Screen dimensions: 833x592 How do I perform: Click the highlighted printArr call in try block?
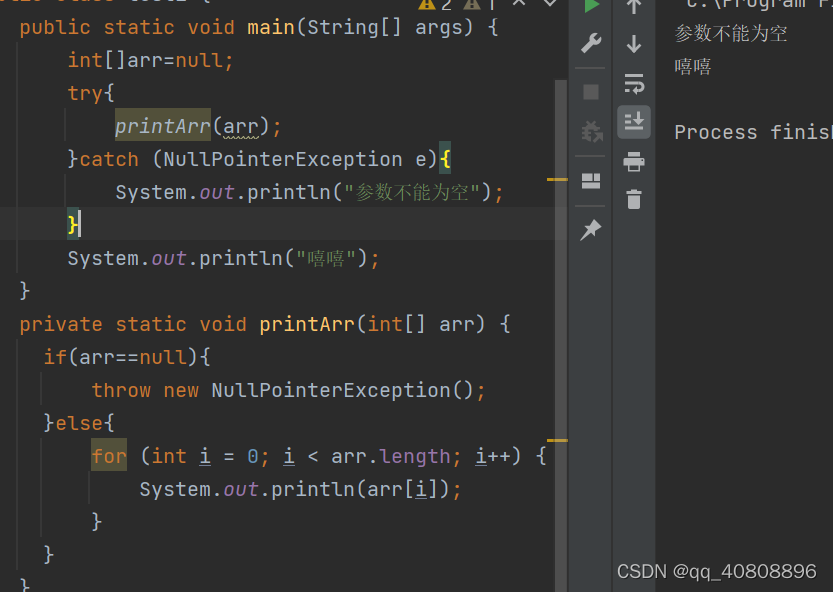[163, 126]
